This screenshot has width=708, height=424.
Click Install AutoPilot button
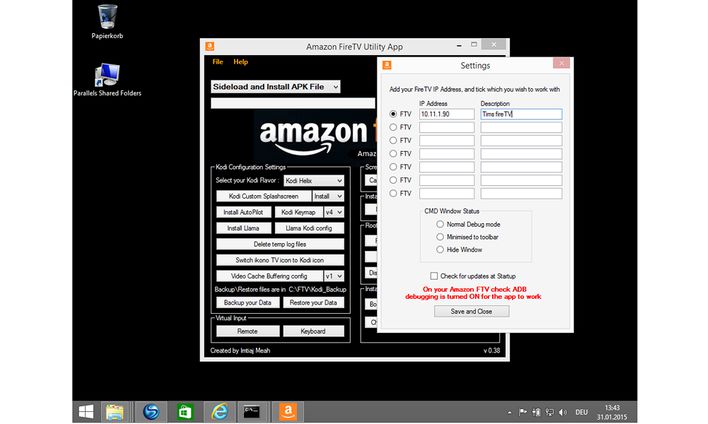(x=244, y=212)
